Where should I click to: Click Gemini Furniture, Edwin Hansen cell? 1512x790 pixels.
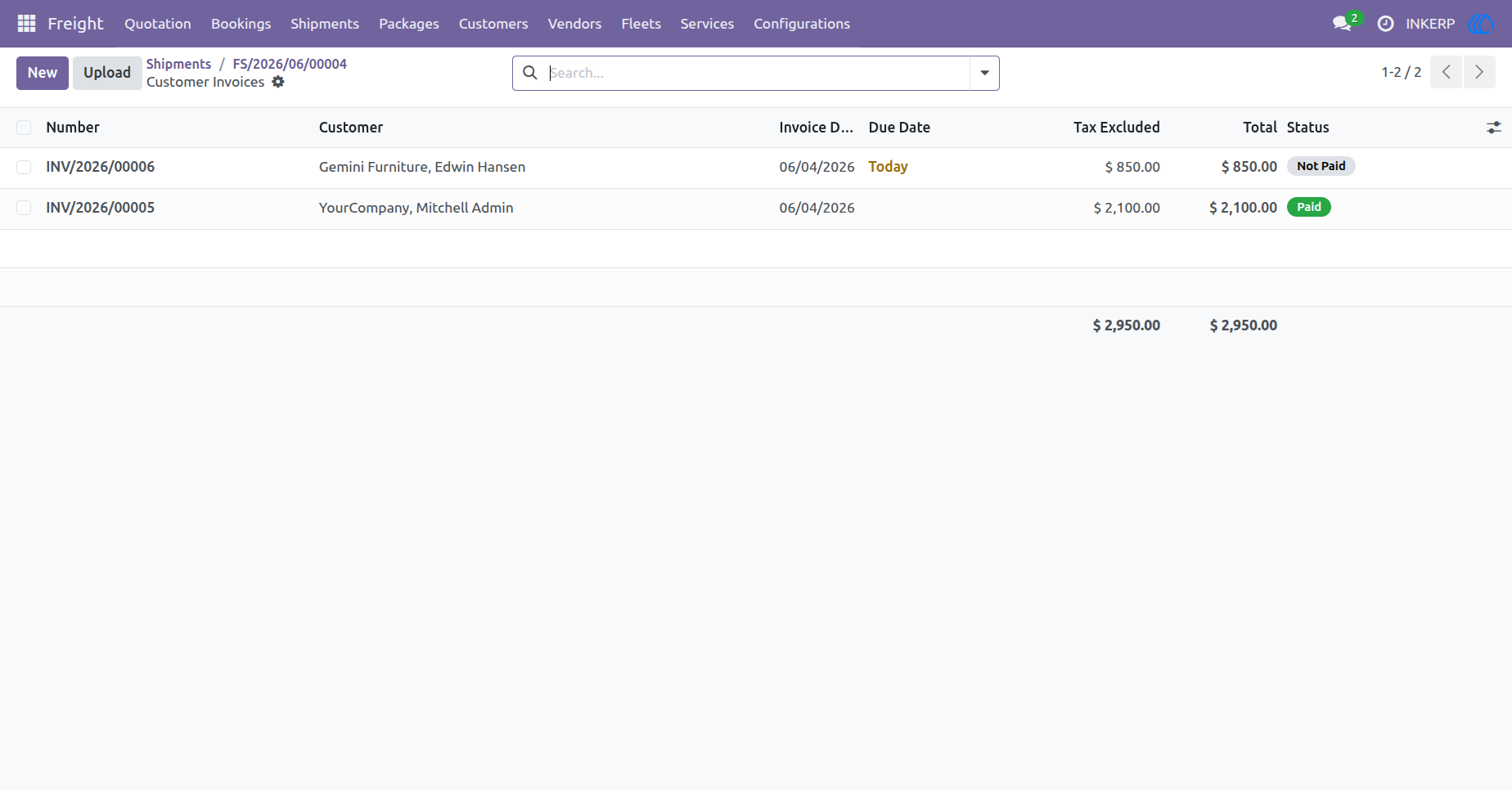pyautogui.click(x=422, y=167)
